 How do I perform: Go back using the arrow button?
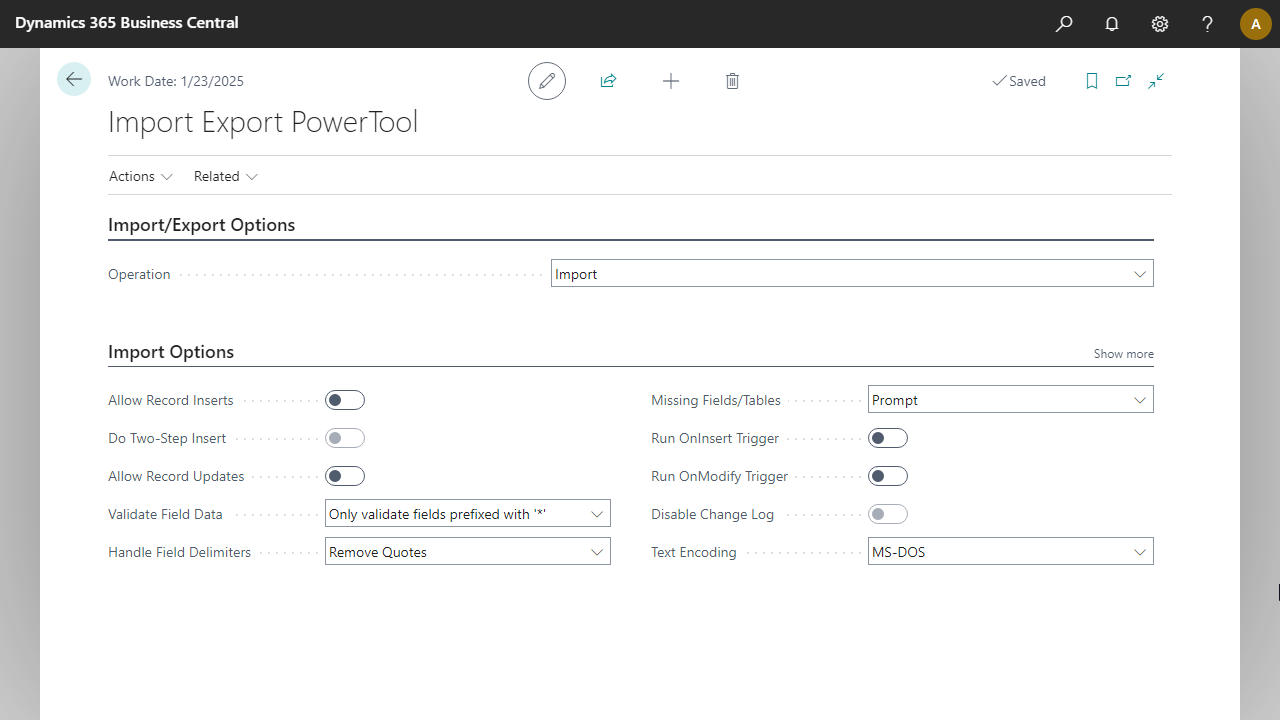[74, 79]
